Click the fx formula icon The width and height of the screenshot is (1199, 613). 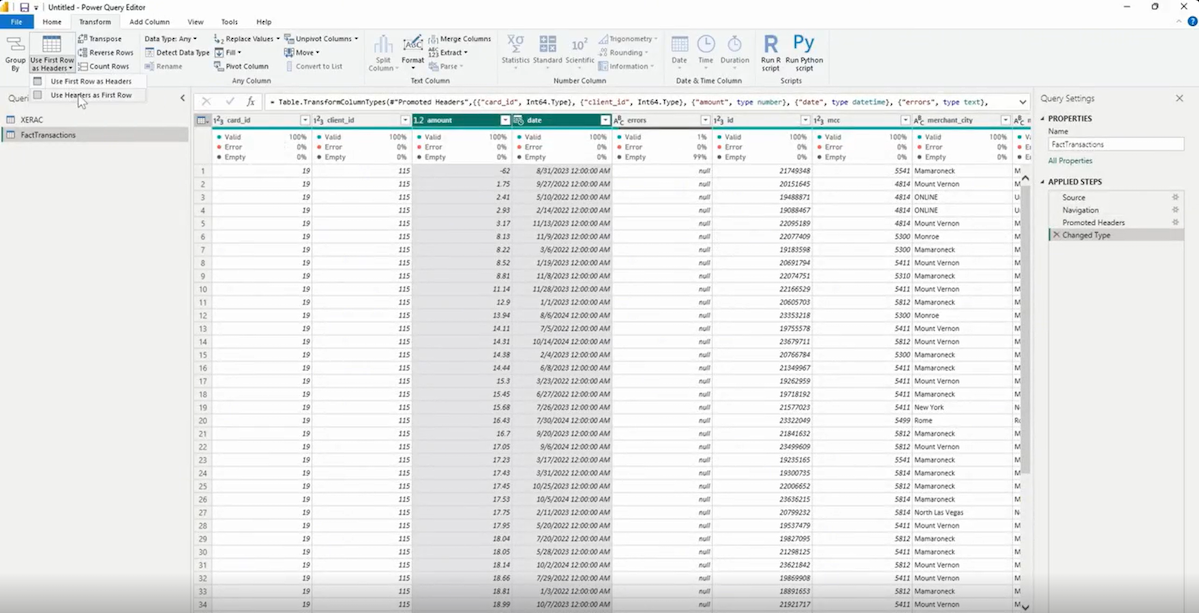click(x=250, y=102)
